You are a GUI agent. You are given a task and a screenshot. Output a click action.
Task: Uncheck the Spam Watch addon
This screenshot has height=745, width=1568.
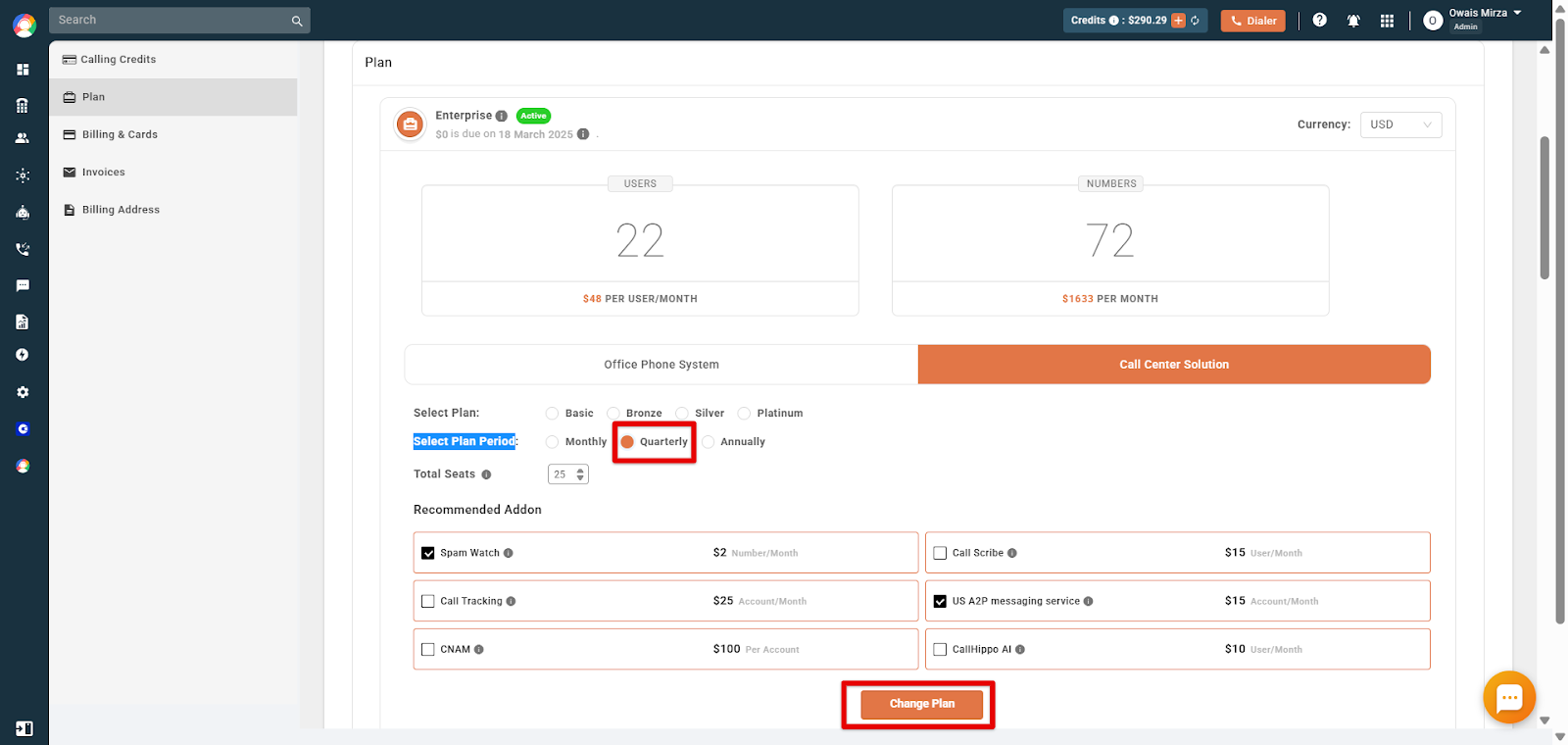(428, 553)
